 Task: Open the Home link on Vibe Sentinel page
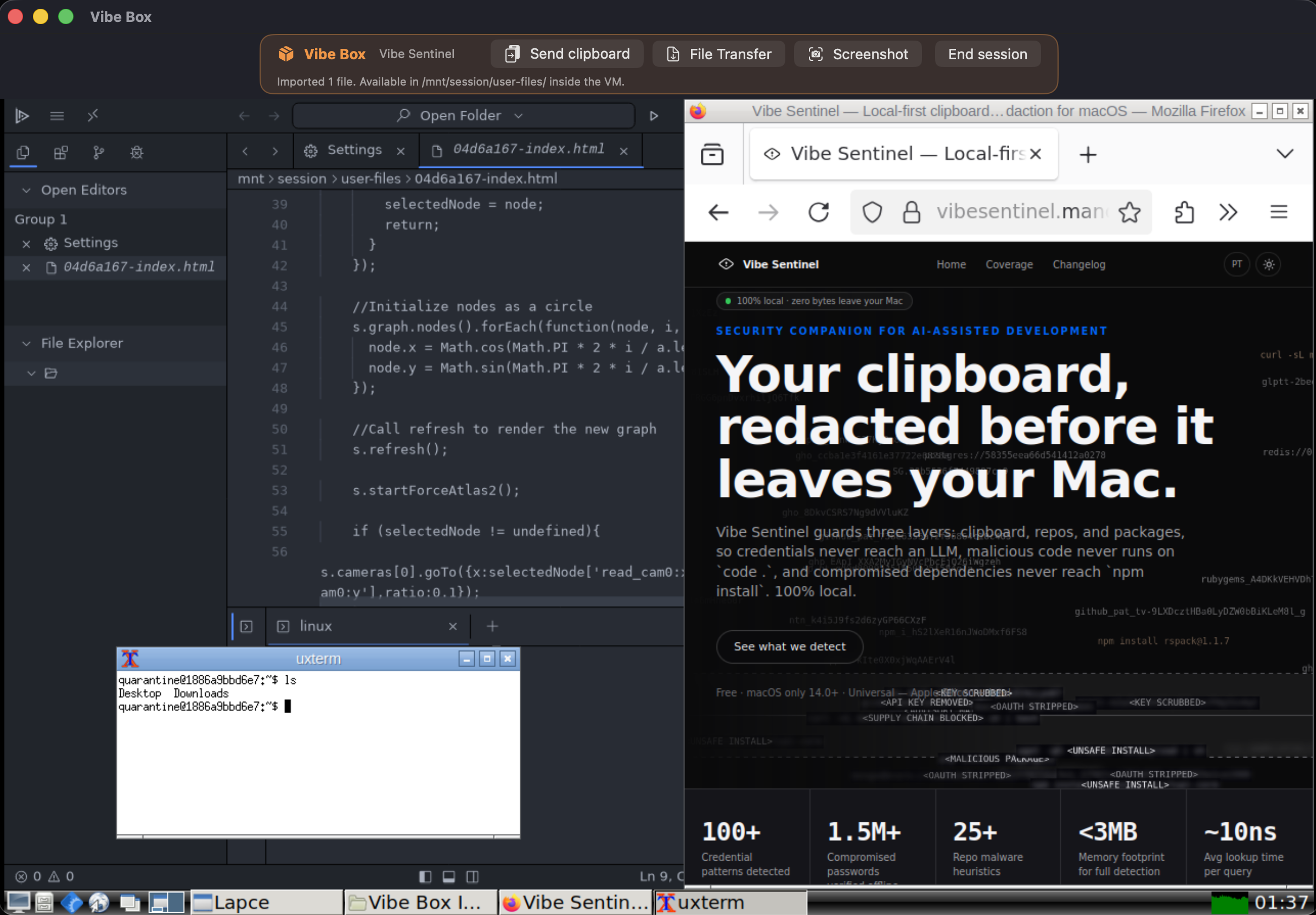[x=951, y=265]
